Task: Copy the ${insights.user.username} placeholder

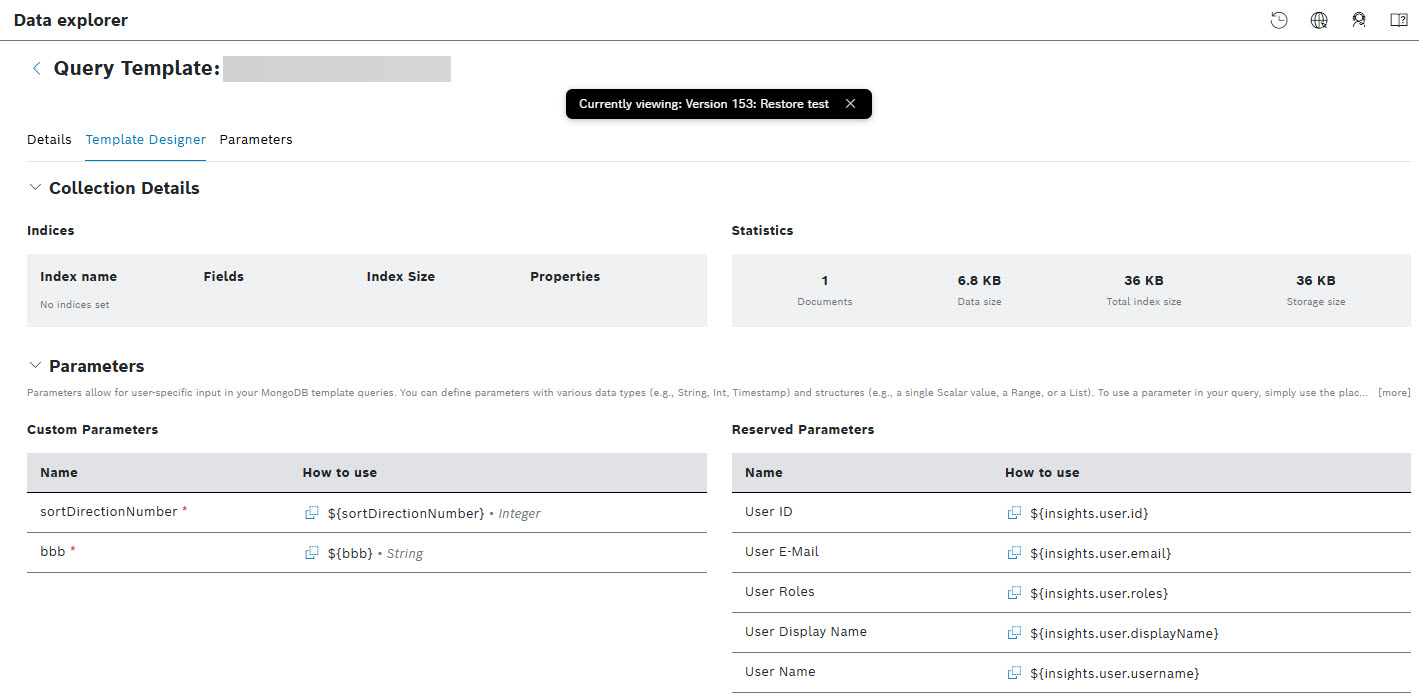Action: [x=1015, y=673]
